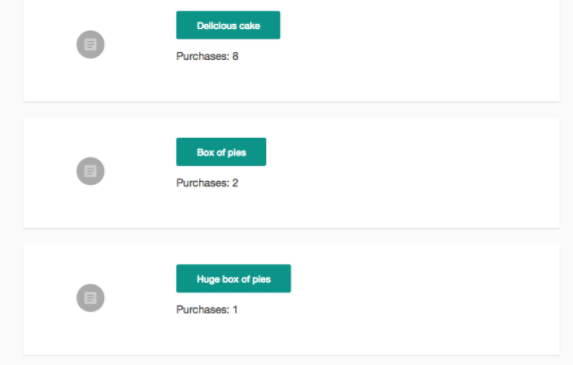Click the Purchases: 2 label

[207, 183]
